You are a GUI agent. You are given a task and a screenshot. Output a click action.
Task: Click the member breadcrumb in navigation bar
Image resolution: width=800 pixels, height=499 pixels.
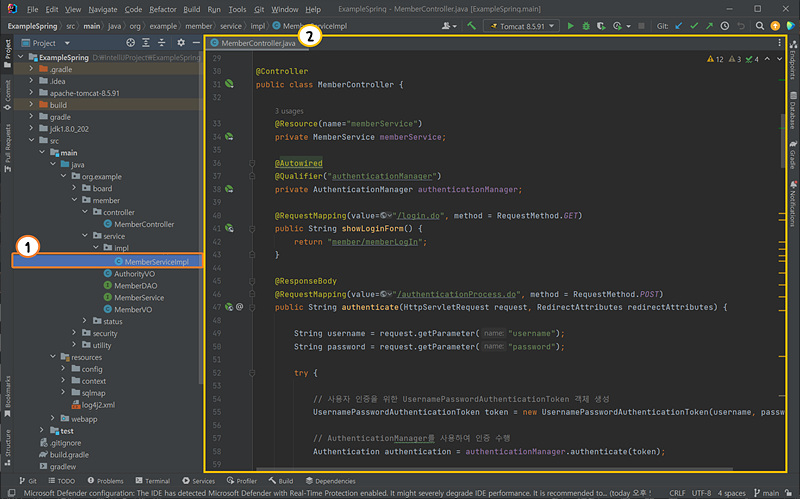[198, 26]
